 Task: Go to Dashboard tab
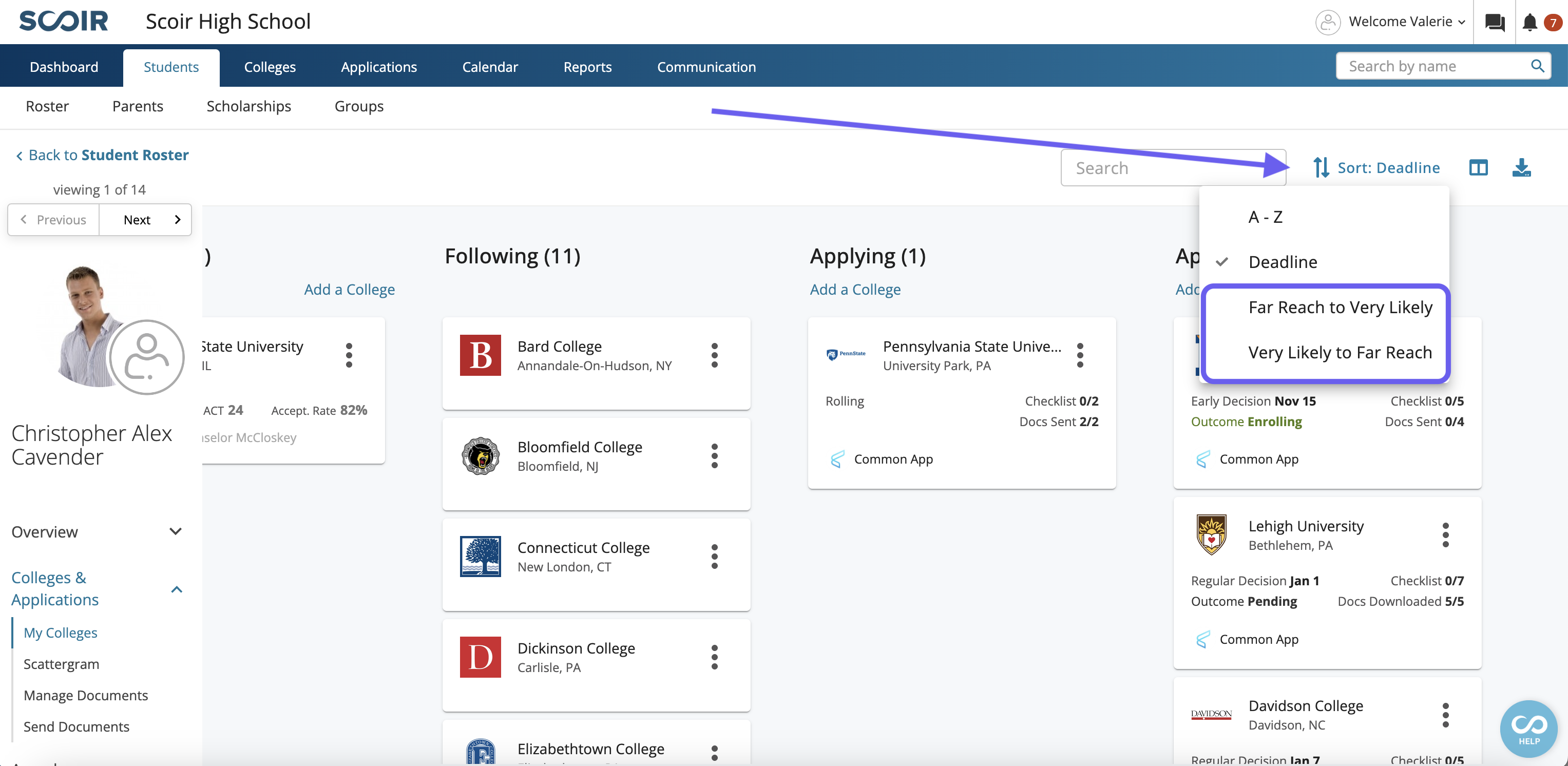tap(64, 67)
